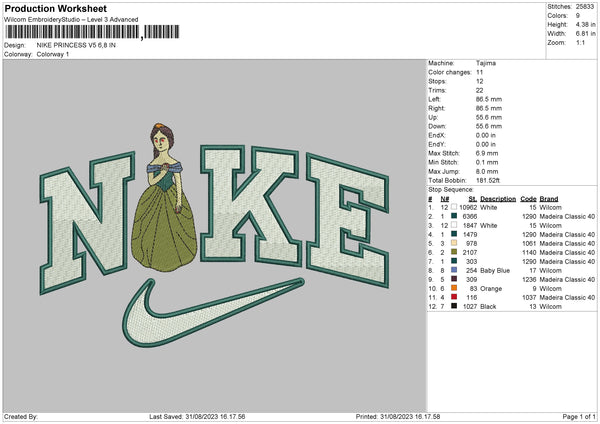The image size is (600, 424).
Task: Click the Stops value '12'
Action: [479, 81]
